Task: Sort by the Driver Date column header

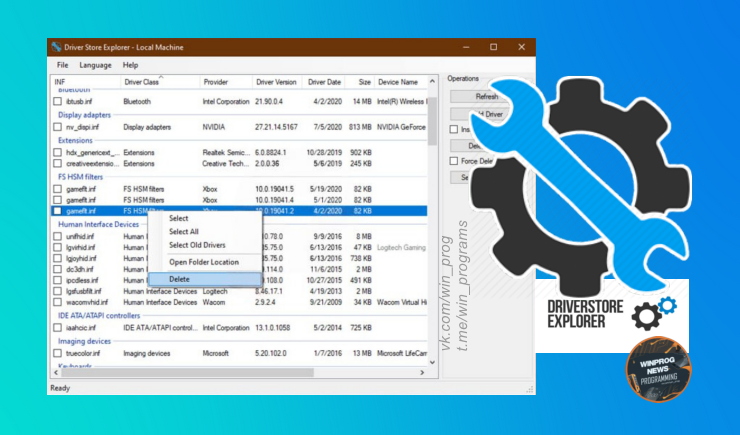Action: click(324, 82)
